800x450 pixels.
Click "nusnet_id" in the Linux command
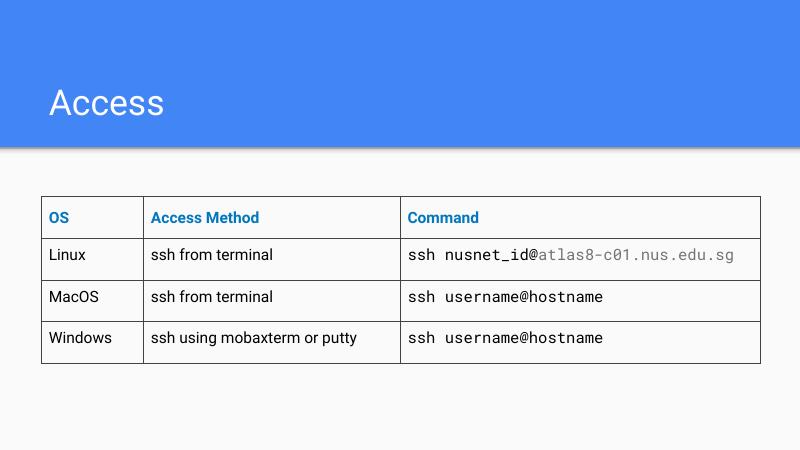pos(486,255)
